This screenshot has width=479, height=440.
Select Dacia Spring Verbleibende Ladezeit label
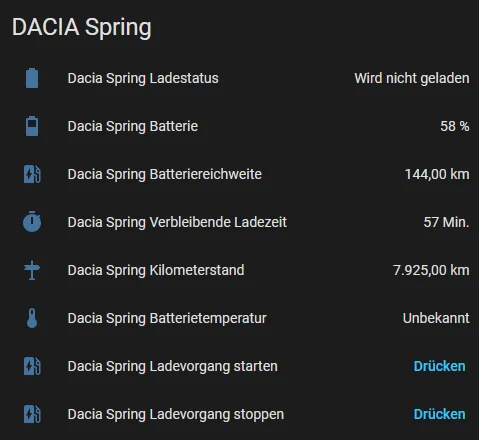177,222
